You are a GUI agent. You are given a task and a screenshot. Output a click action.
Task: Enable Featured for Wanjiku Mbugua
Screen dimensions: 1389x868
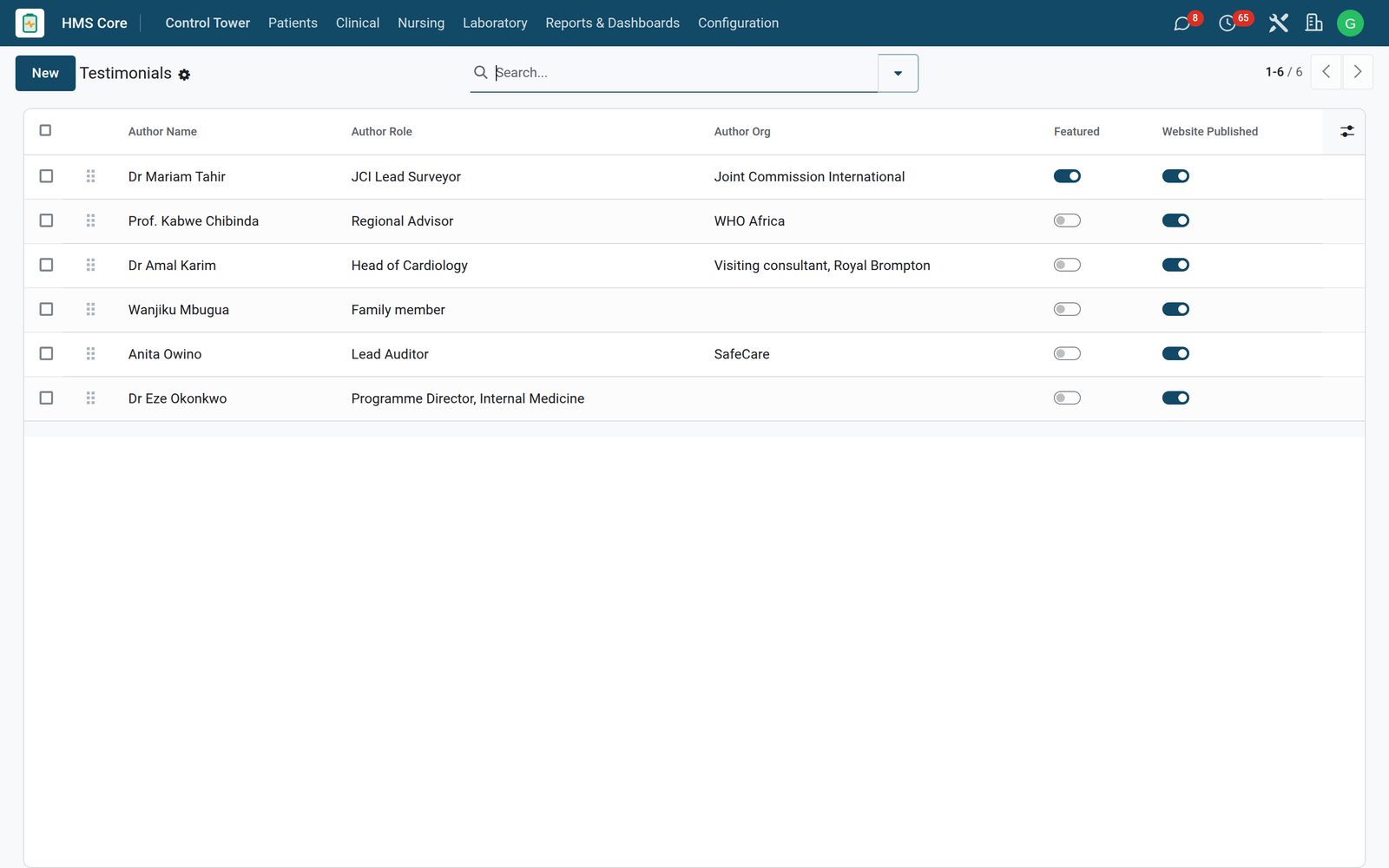[1067, 309]
